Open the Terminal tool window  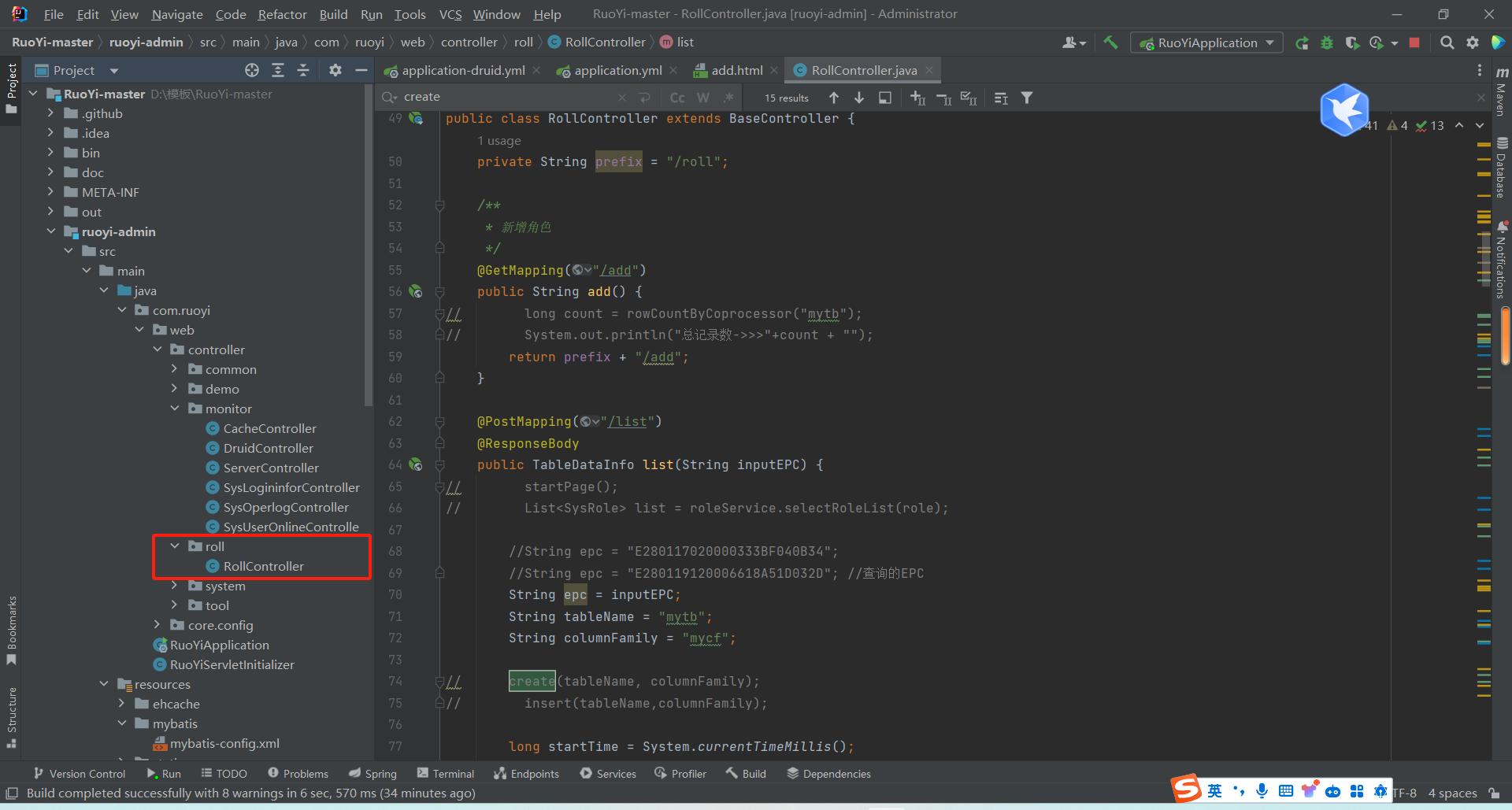pyautogui.click(x=446, y=774)
